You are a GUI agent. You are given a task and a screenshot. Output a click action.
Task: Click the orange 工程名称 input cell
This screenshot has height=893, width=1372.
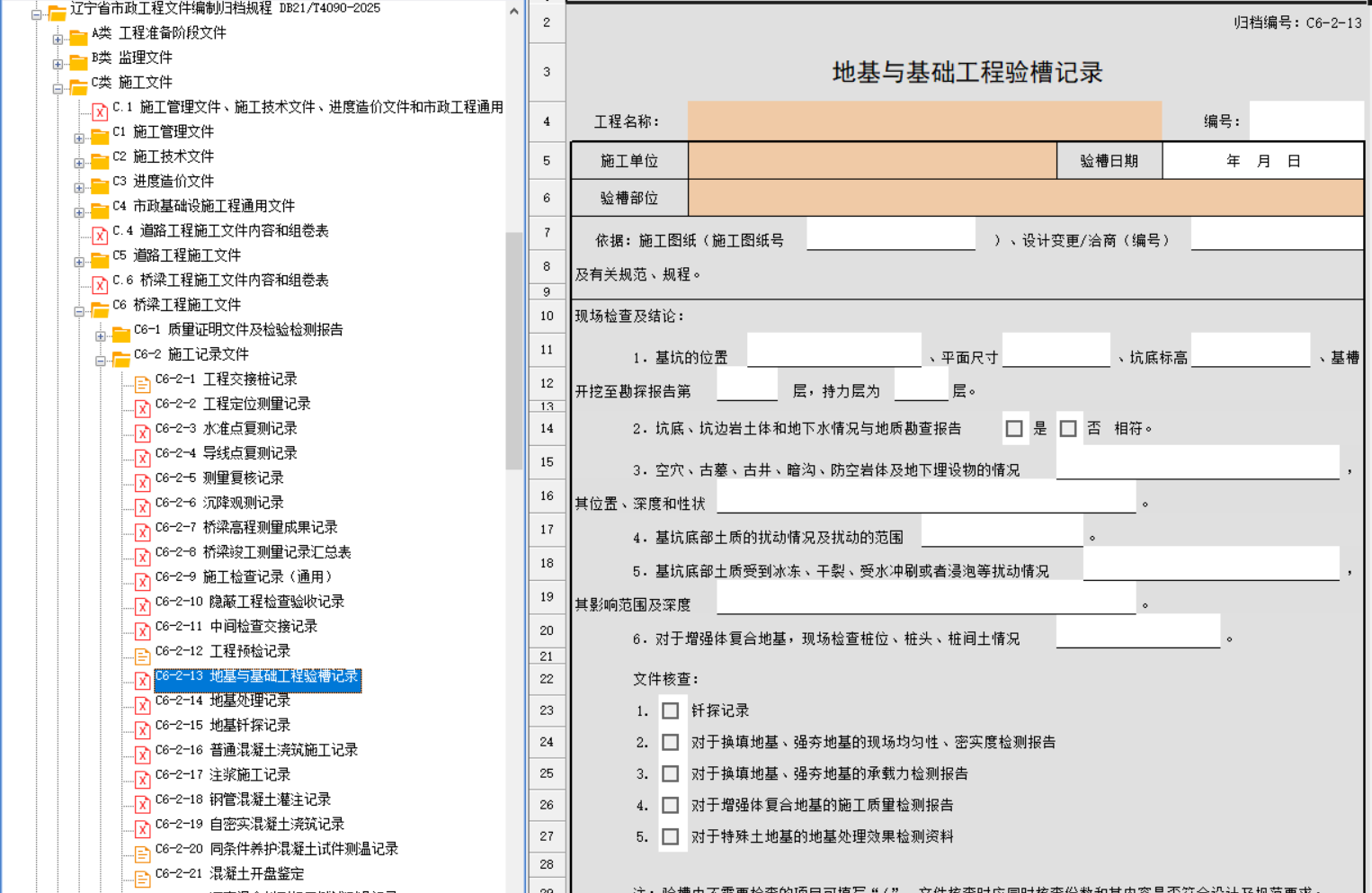(x=924, y=121)
